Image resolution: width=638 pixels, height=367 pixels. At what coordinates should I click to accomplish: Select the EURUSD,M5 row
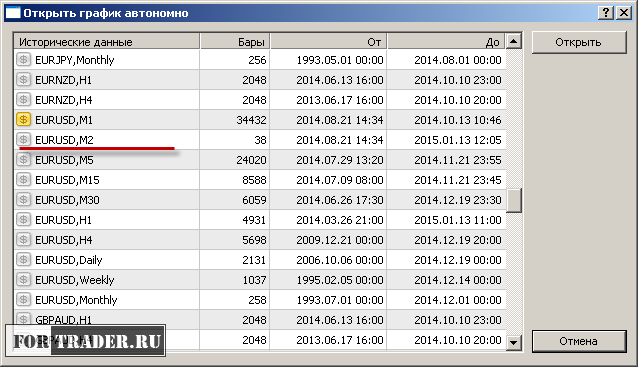point(260,159)
